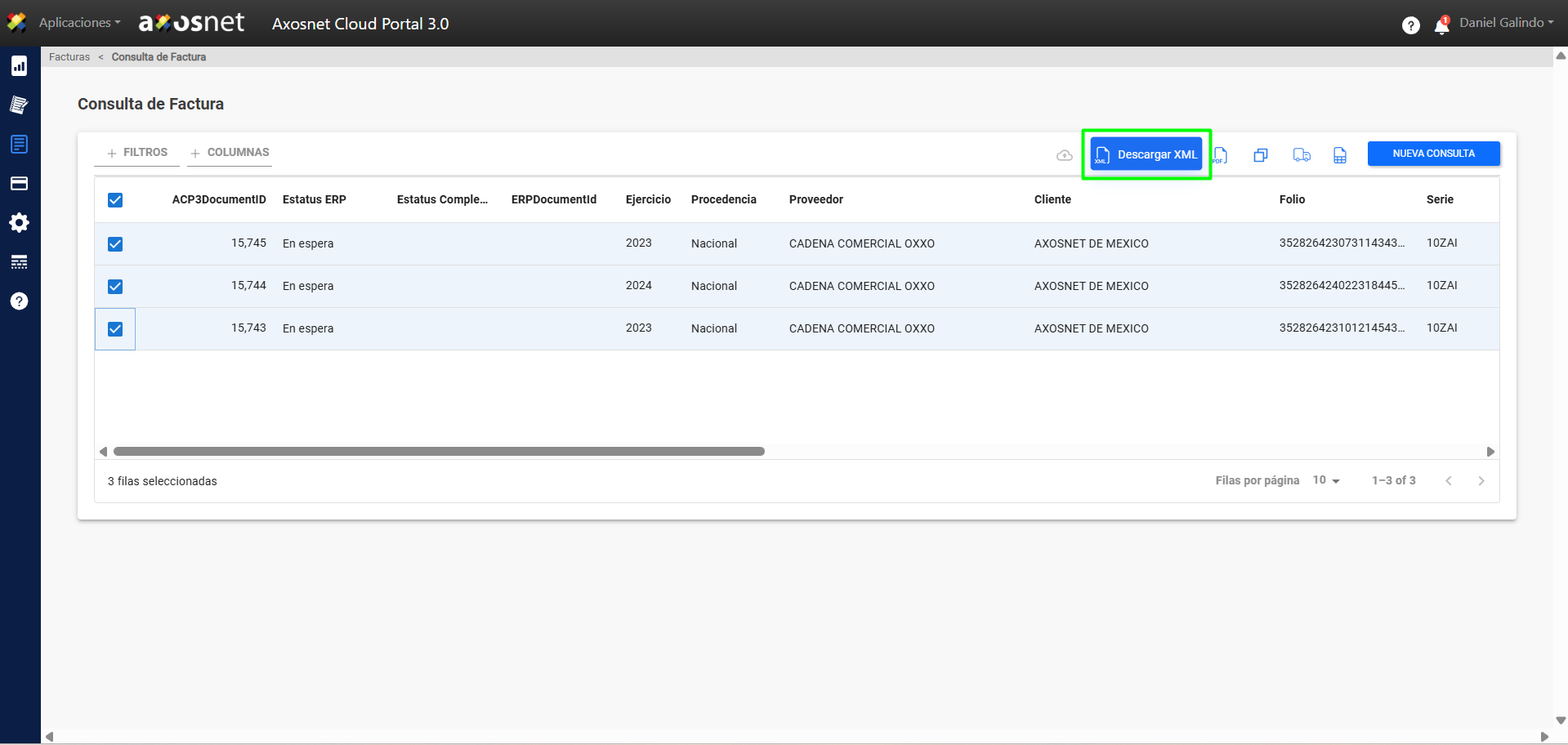Open the rows per page dropdown
1568x745 pixels.
pos(1326,480)
